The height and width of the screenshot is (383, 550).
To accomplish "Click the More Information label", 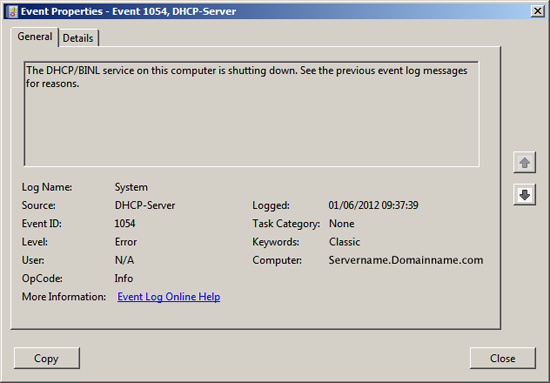I will (64, 297).
